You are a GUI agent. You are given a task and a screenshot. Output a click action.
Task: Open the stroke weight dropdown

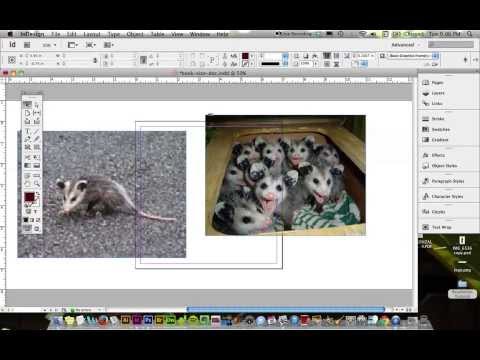[285, 56]
